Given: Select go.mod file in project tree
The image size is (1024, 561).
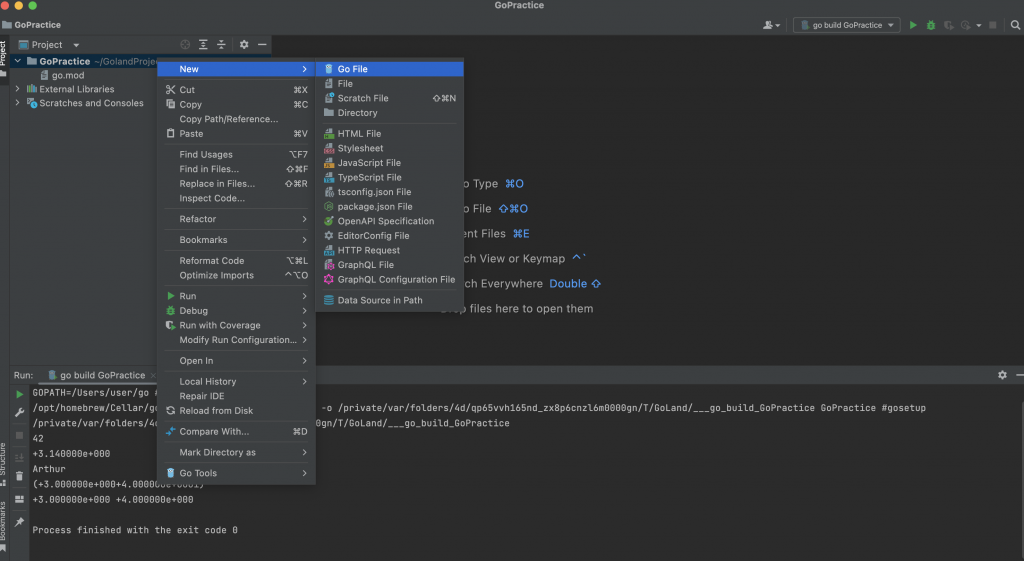Looking at the screenshot, I should click(x=62, y=75).
